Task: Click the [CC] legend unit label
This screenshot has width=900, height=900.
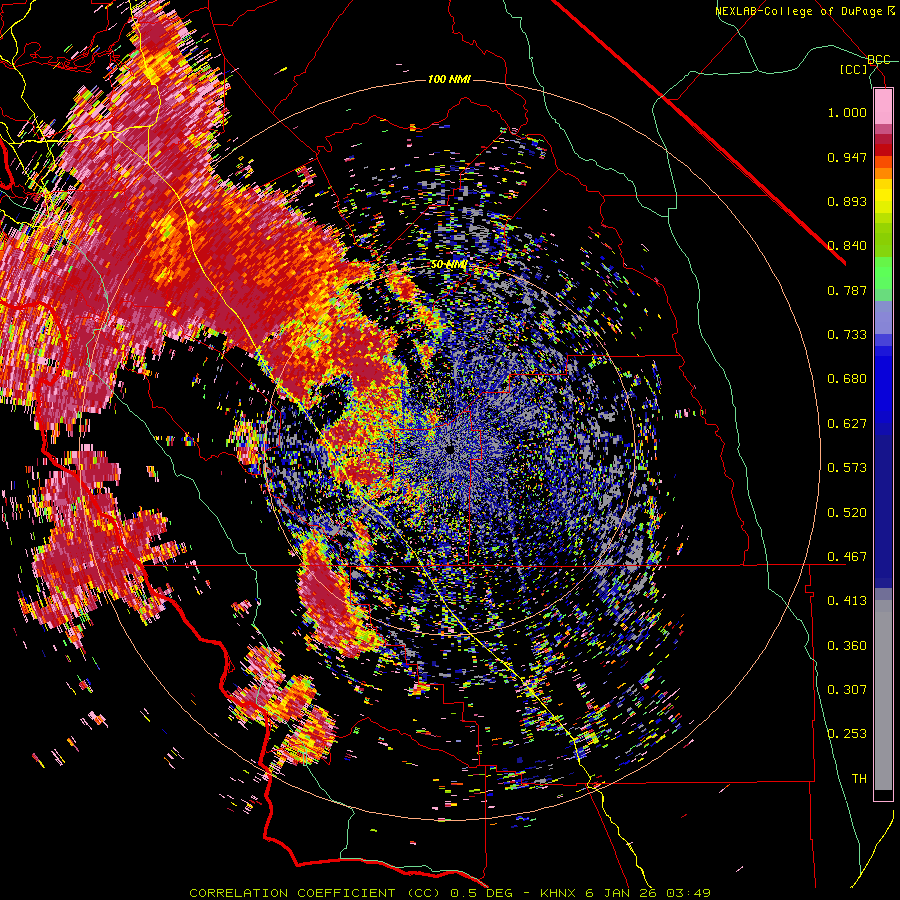Action: [853, 69]
